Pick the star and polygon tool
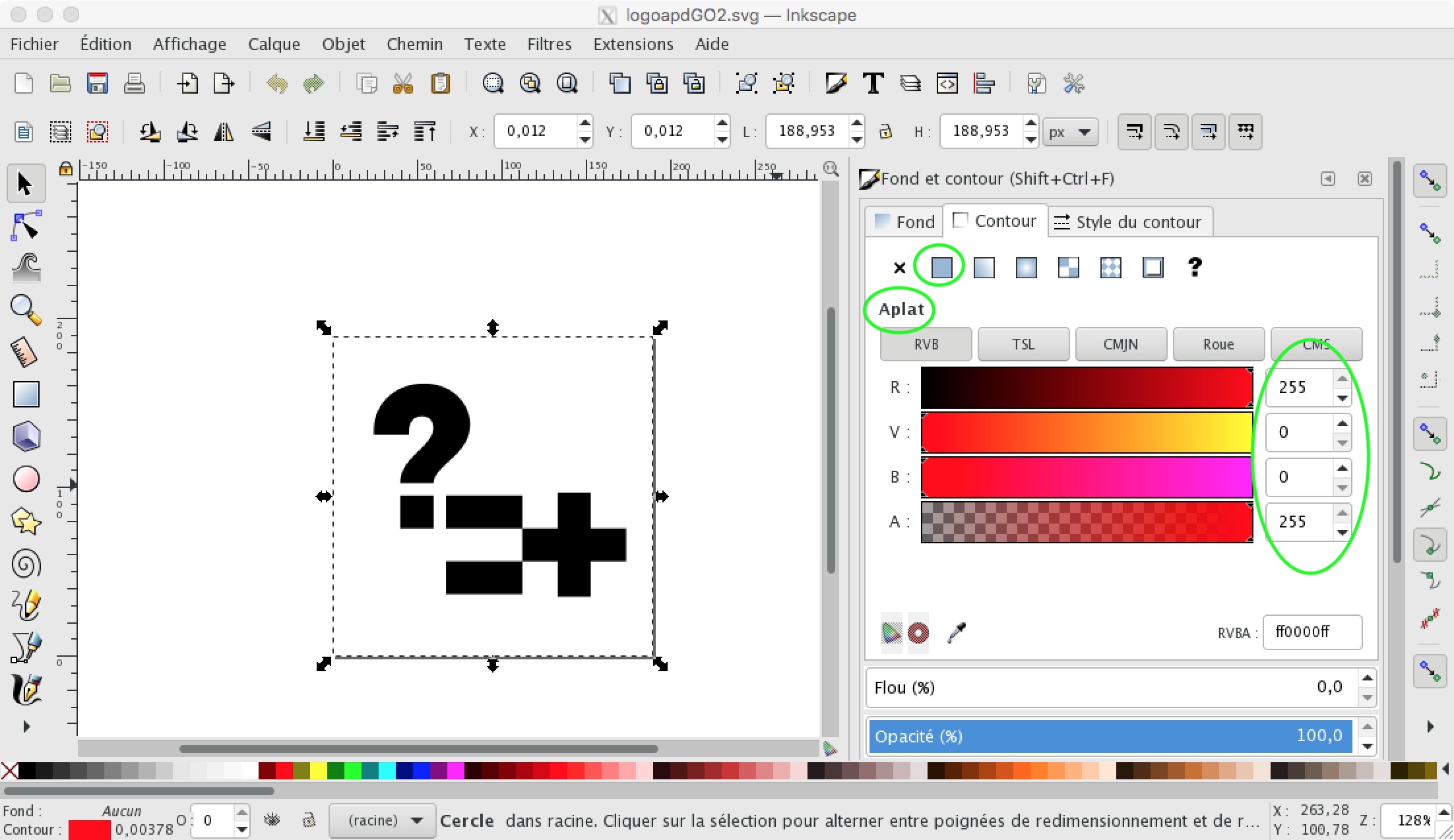 pyautogui.click(x=26, y=522)
